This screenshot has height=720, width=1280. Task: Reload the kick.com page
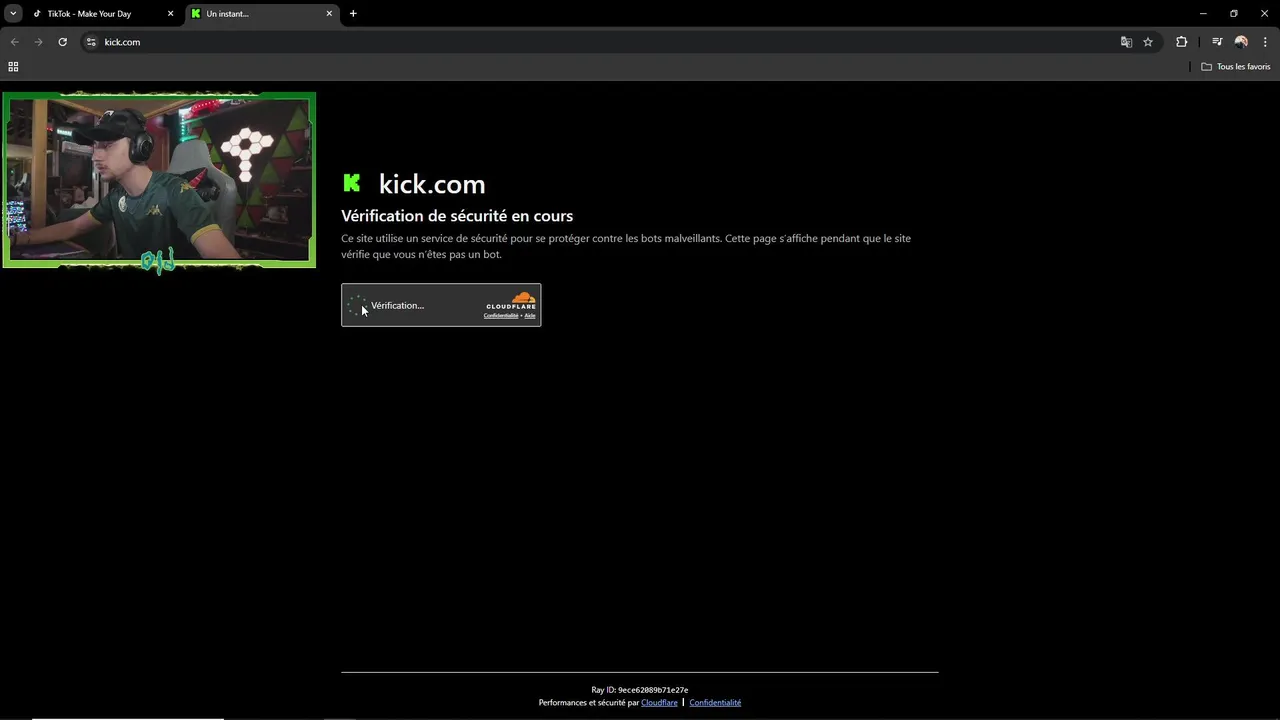click(x=62, y=42)
